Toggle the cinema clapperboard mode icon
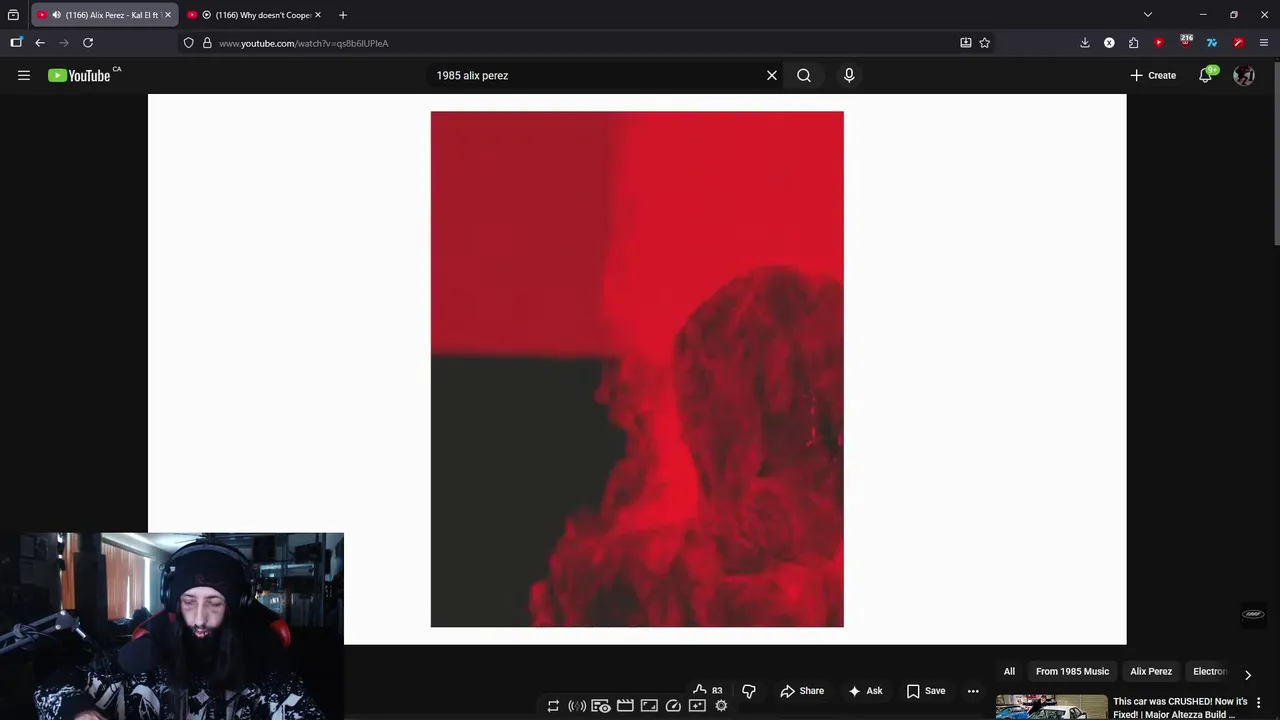This screenshot has width=1280, height=720. coord(625,706)
